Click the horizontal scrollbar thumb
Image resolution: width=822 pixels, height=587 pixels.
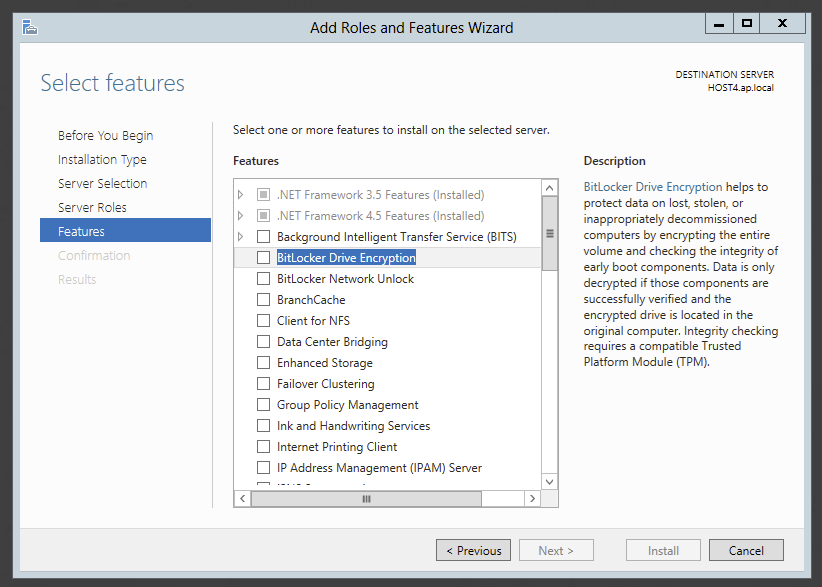pos(366,498)
